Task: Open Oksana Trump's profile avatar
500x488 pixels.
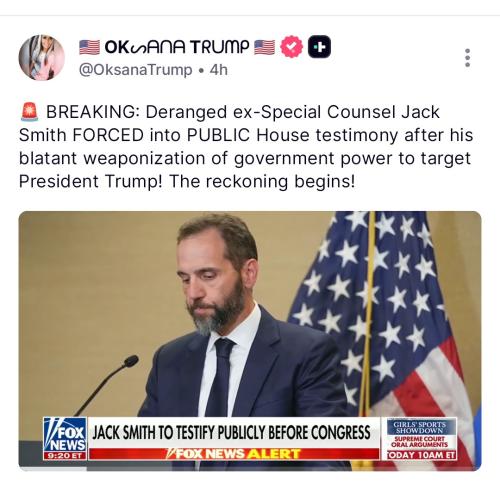Action: (42, 58)
